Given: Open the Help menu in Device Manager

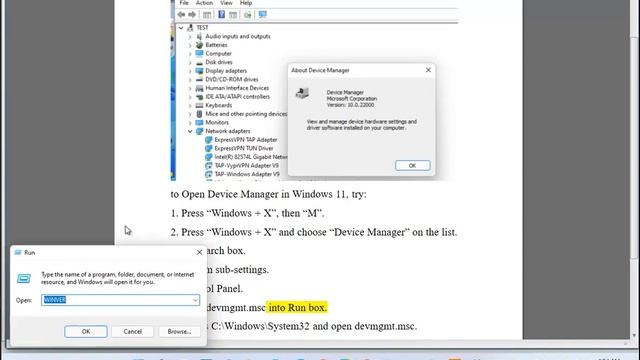Looking at the screenshot, I should click(x=246, y=3).
